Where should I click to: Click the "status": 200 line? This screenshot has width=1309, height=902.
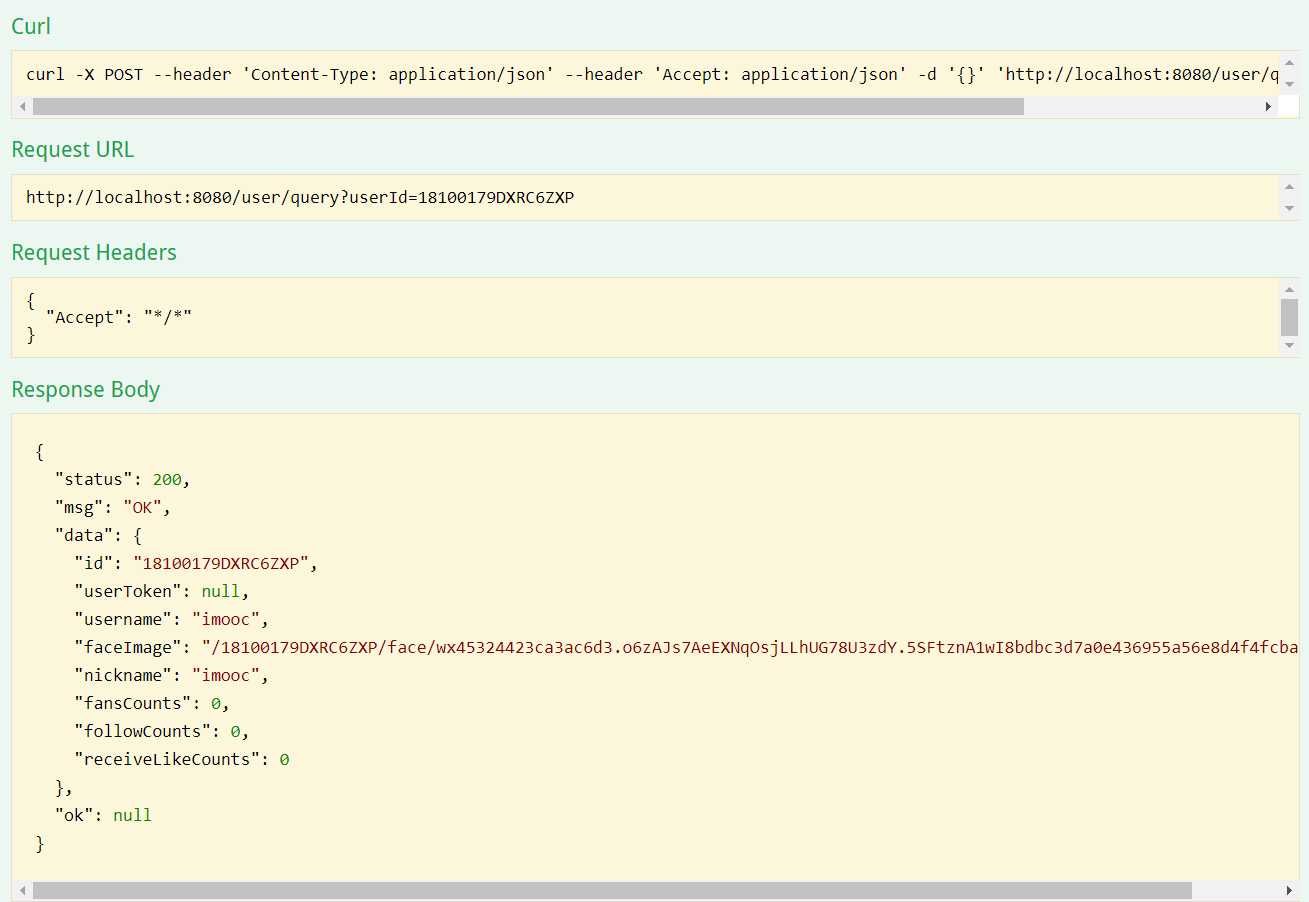[x=122, y=479]
